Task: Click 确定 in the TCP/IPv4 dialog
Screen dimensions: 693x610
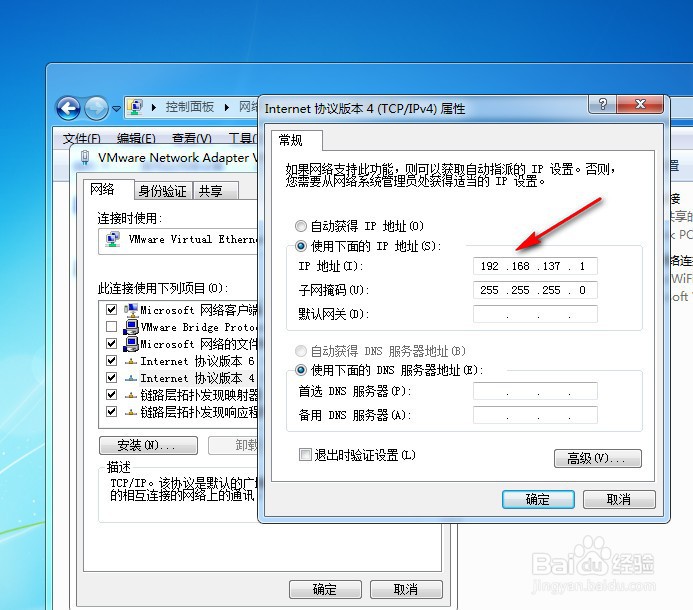Action: click(538, 499)
